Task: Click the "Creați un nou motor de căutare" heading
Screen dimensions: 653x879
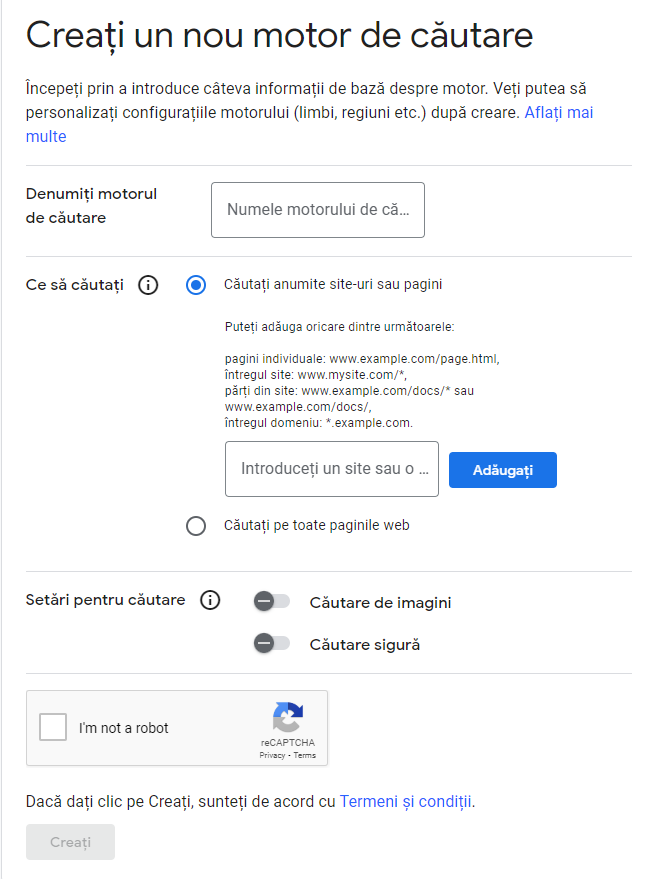Action: [279, 36]
